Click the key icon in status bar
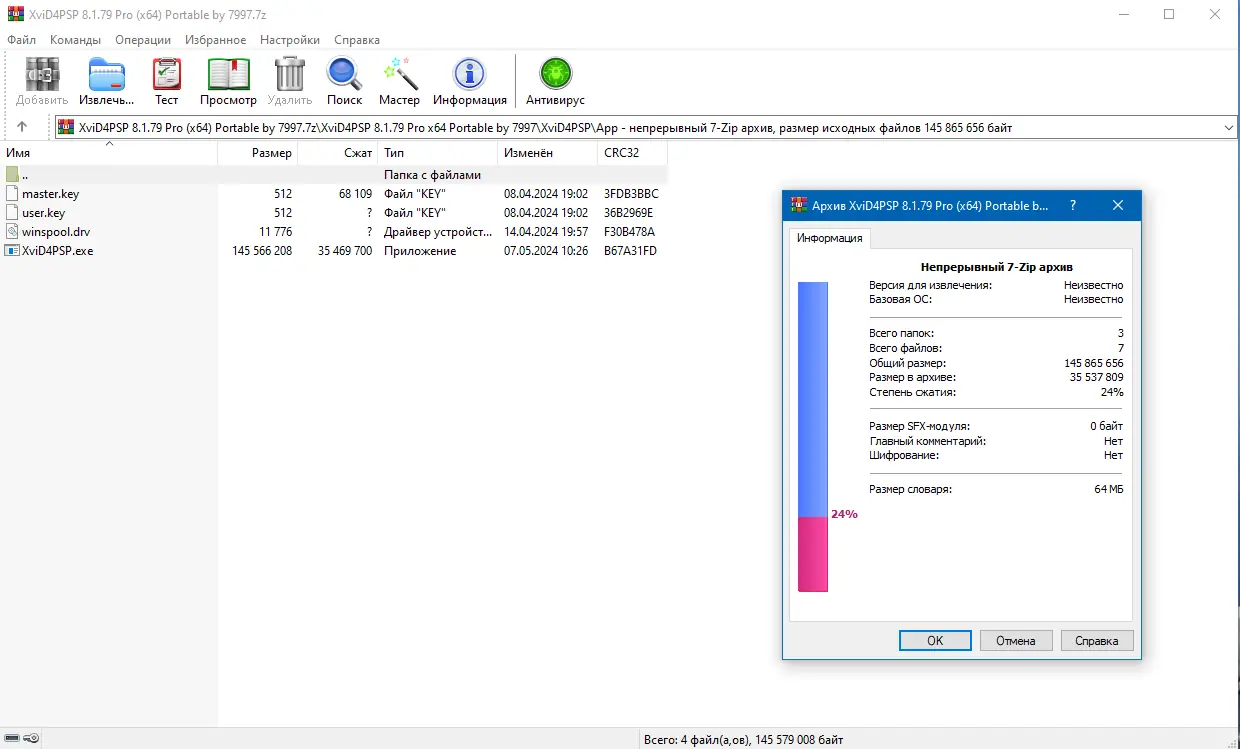 (x=30, y=738)
